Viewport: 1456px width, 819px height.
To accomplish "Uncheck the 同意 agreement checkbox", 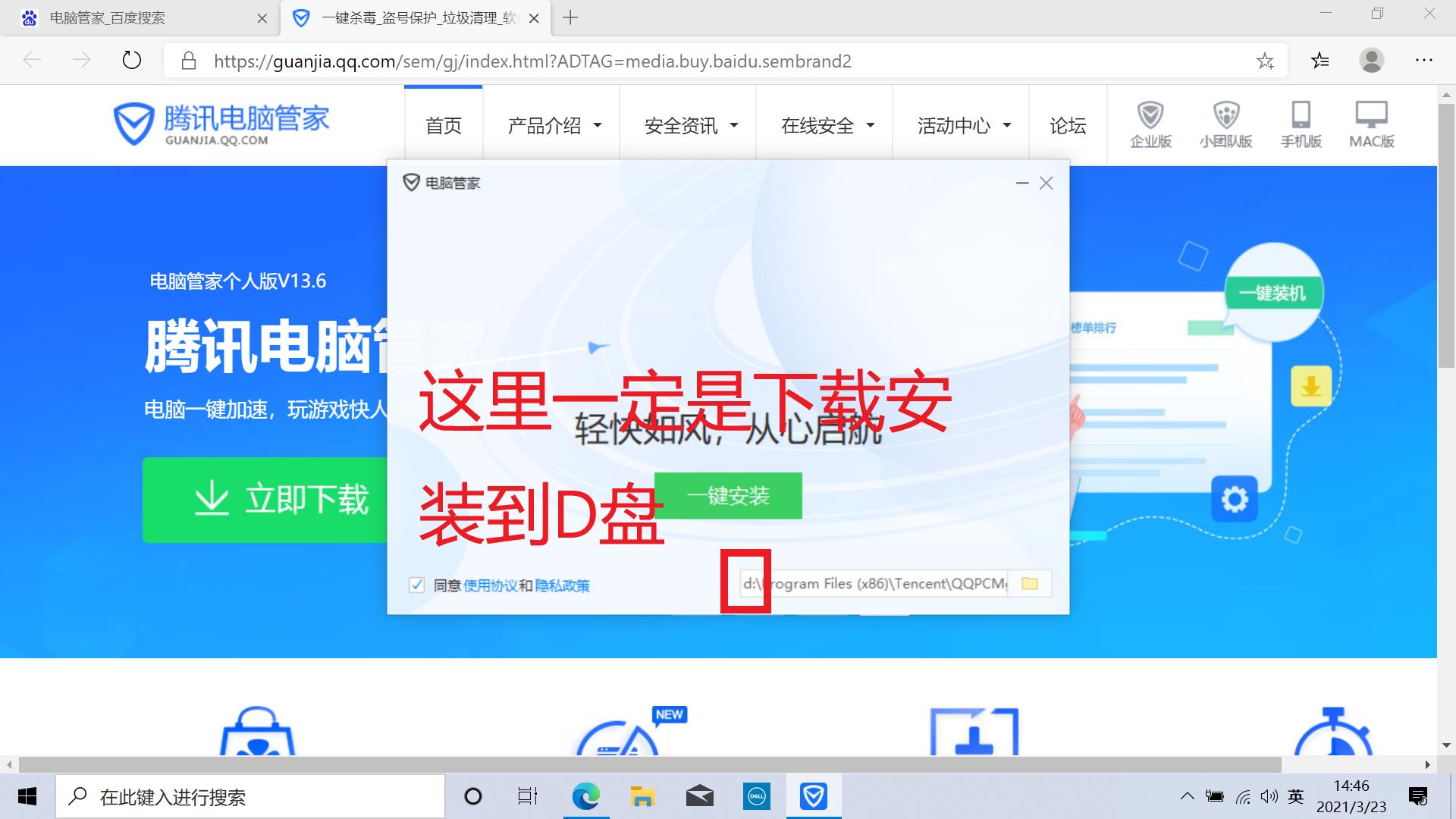I will (416, 585).
